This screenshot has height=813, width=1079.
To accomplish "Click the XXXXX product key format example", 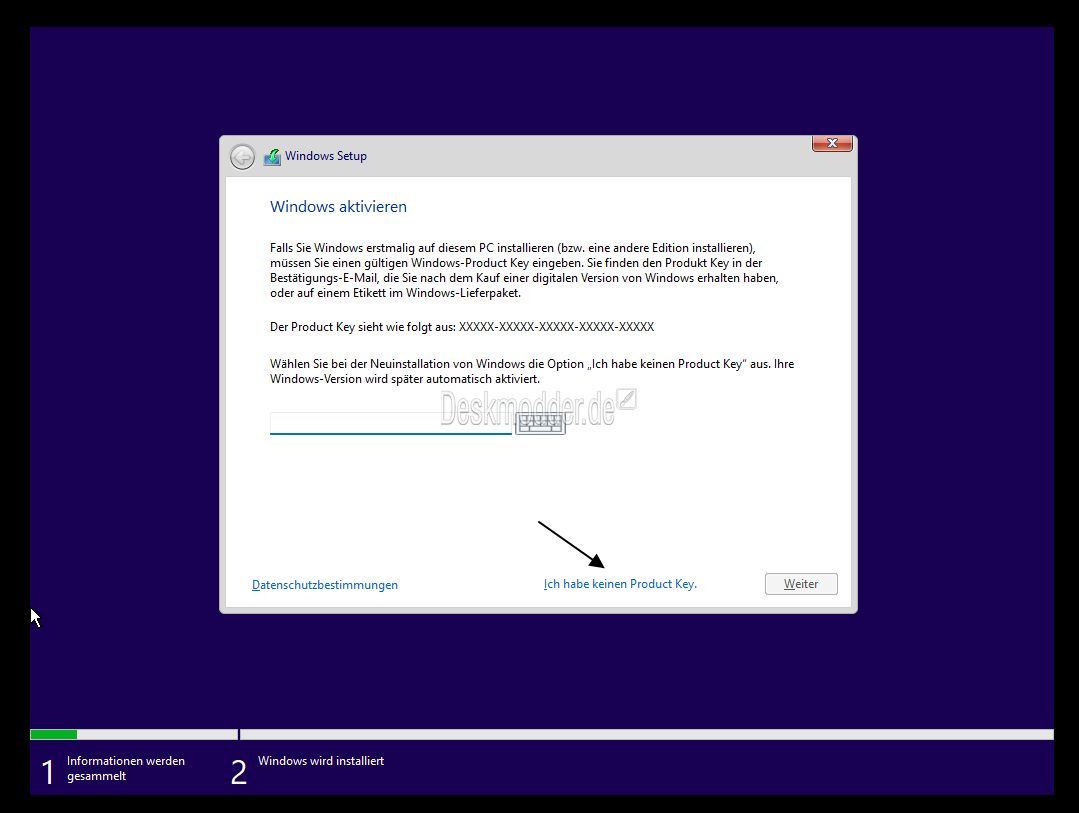I will (x=556, y=326).
